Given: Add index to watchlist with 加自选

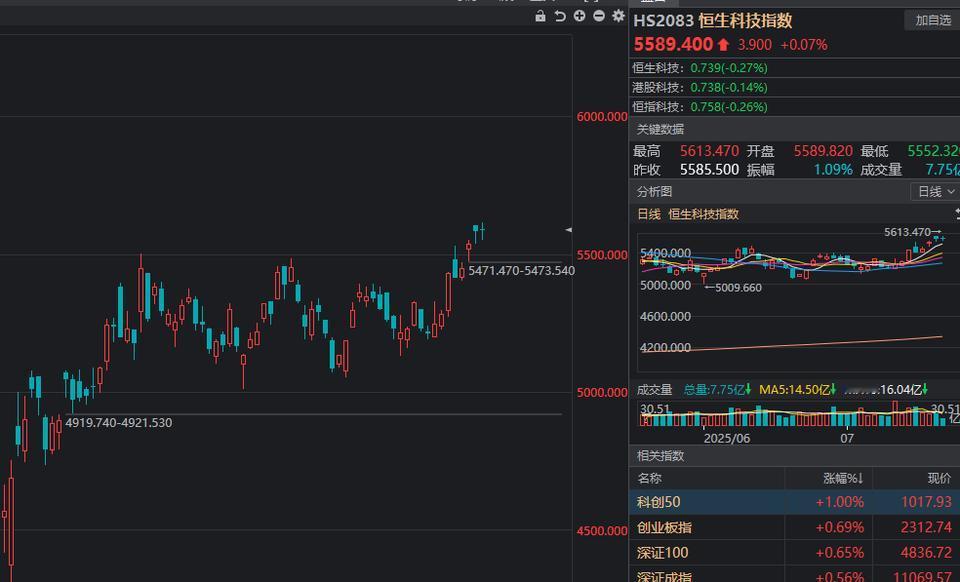Looking at the screenshot, I should click(x=932, y=21).
